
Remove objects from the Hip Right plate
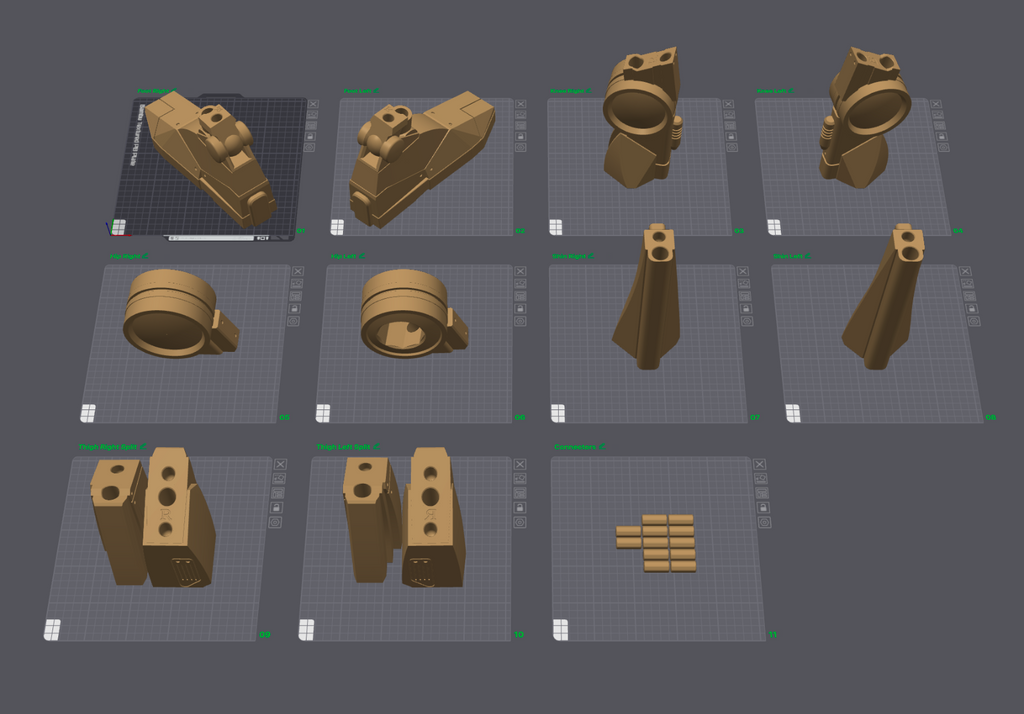click(x=298, y=271)
